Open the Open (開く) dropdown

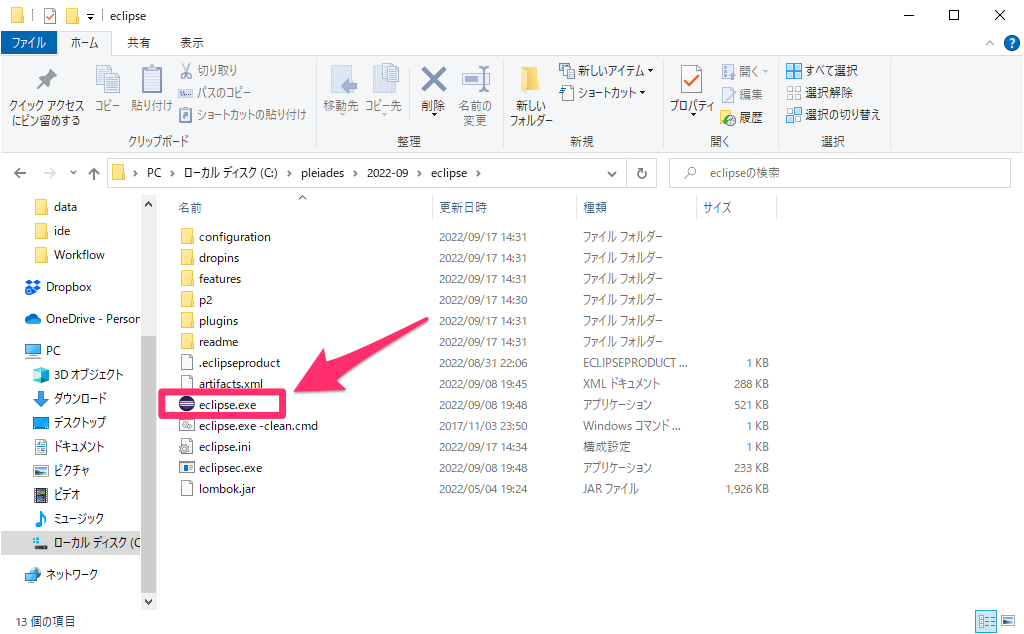click(745, 71)
